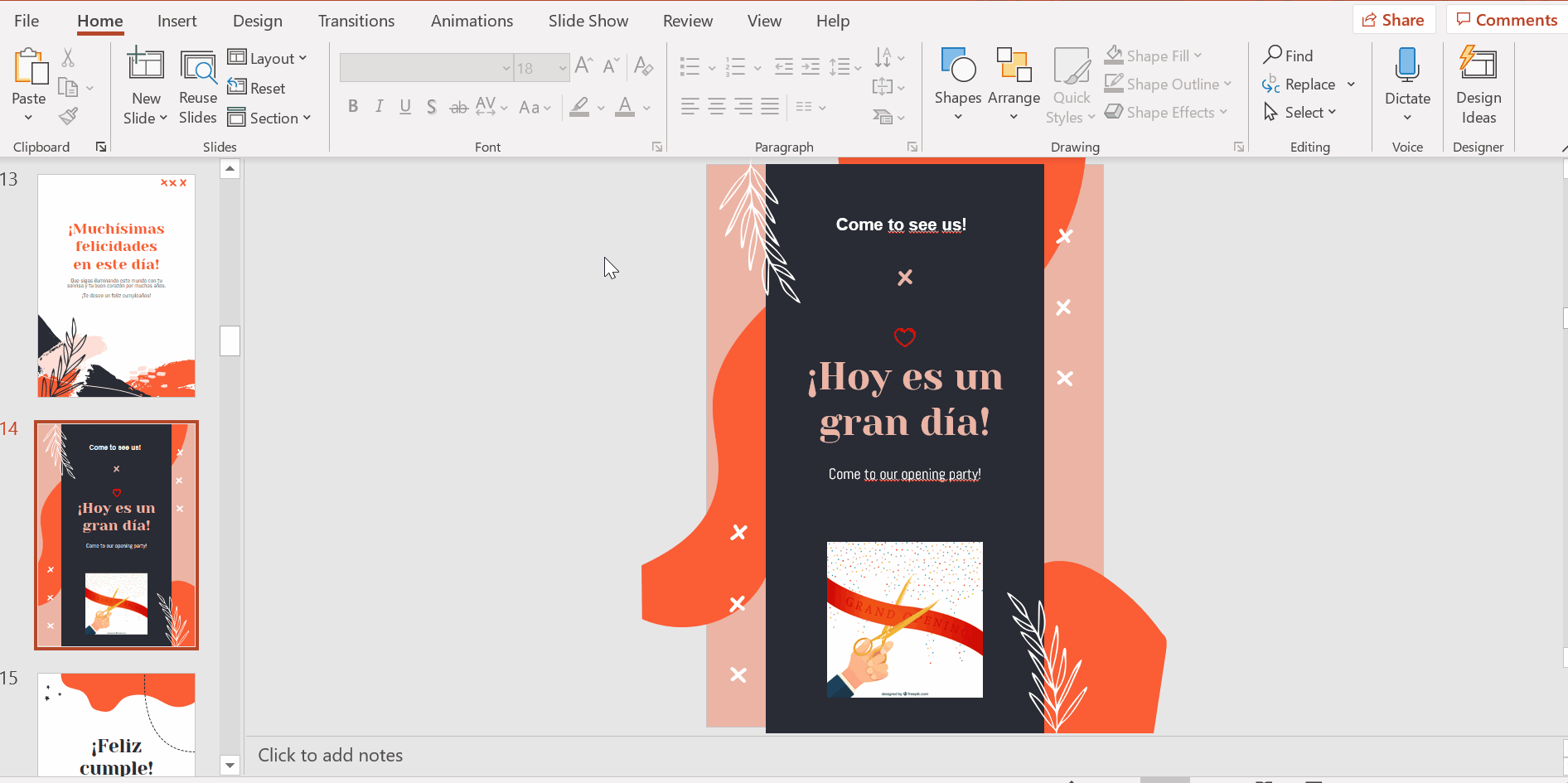Image resolution: width=1568 pixels, height=783 pixels.
Task: Select slide 13 thumbnail
Action: click(116, 286)
